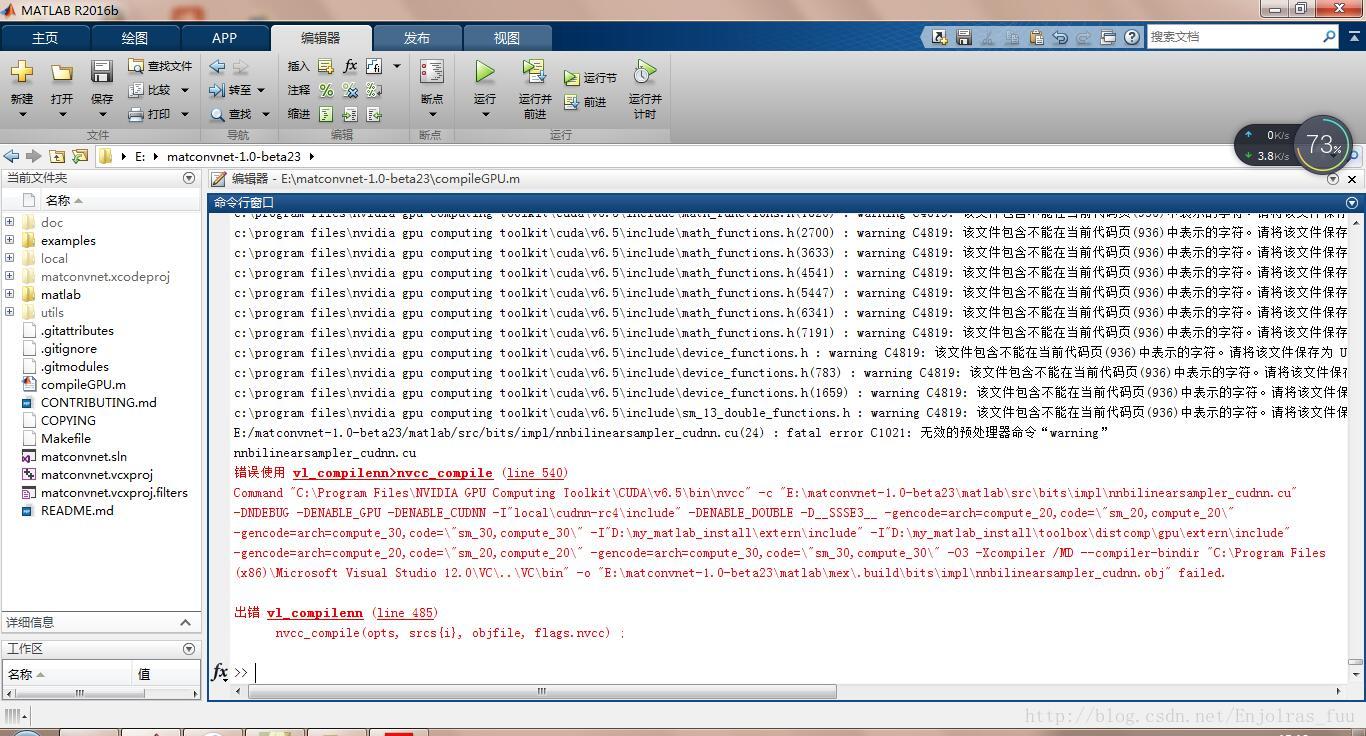The height and width of the screenshot is (736, 1366).
Task: Open the 当前文件夹 panel actions menu
Action: click(189, 178)
